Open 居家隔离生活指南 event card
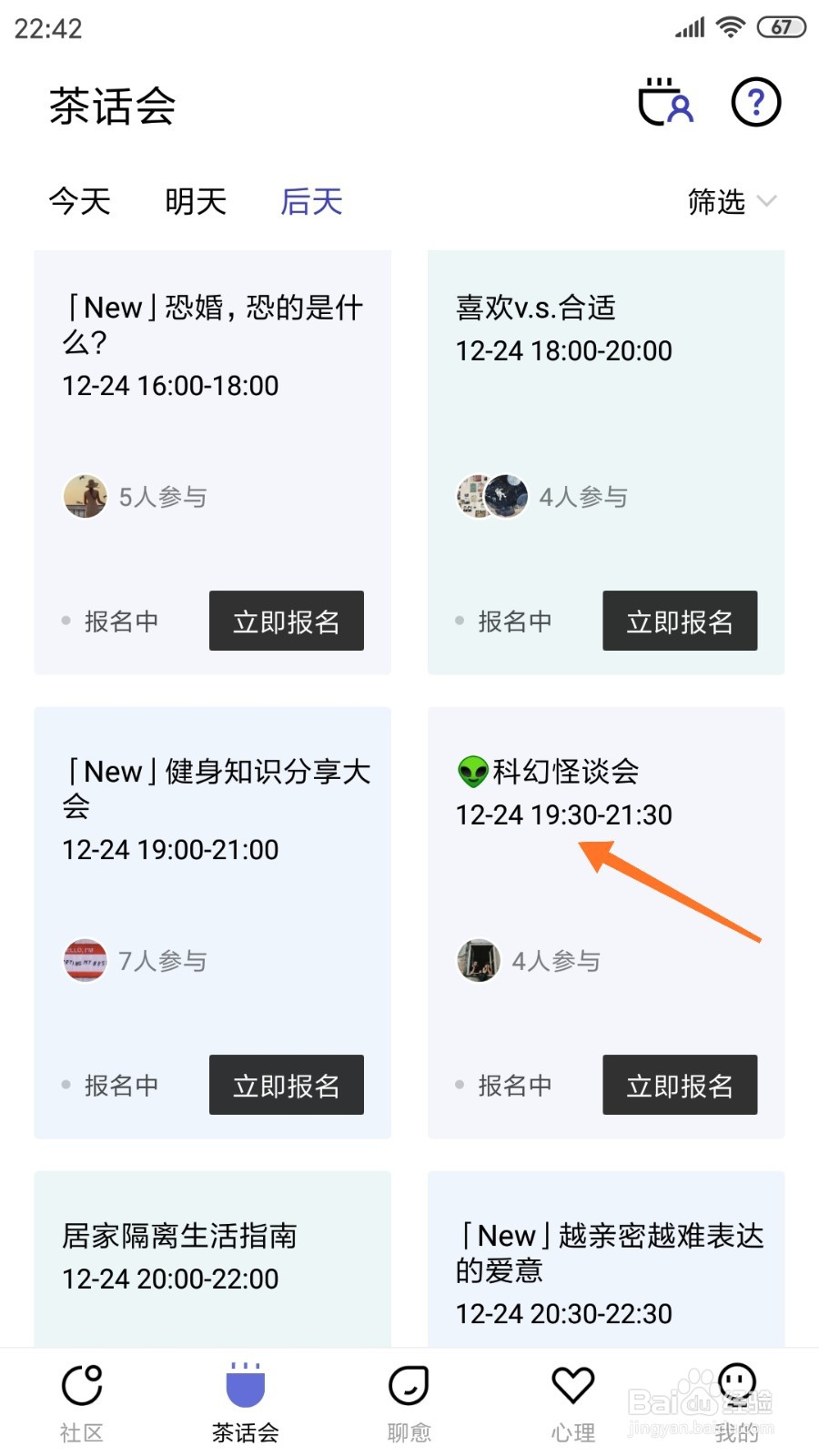This screenshot has height=1456, width=819. pyautogui.click(x=213, y=1259)
